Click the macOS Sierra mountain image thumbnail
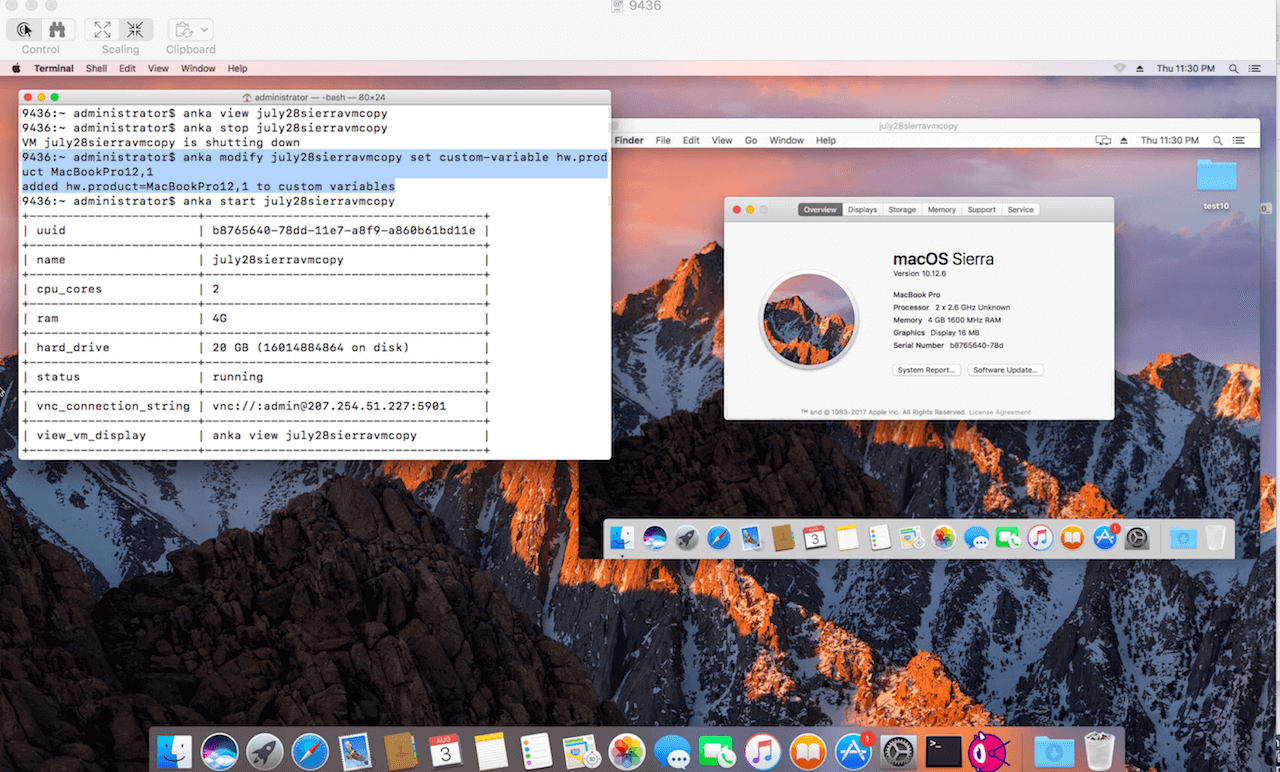Viewport: 1280px width, 772px height. (808, 321)
